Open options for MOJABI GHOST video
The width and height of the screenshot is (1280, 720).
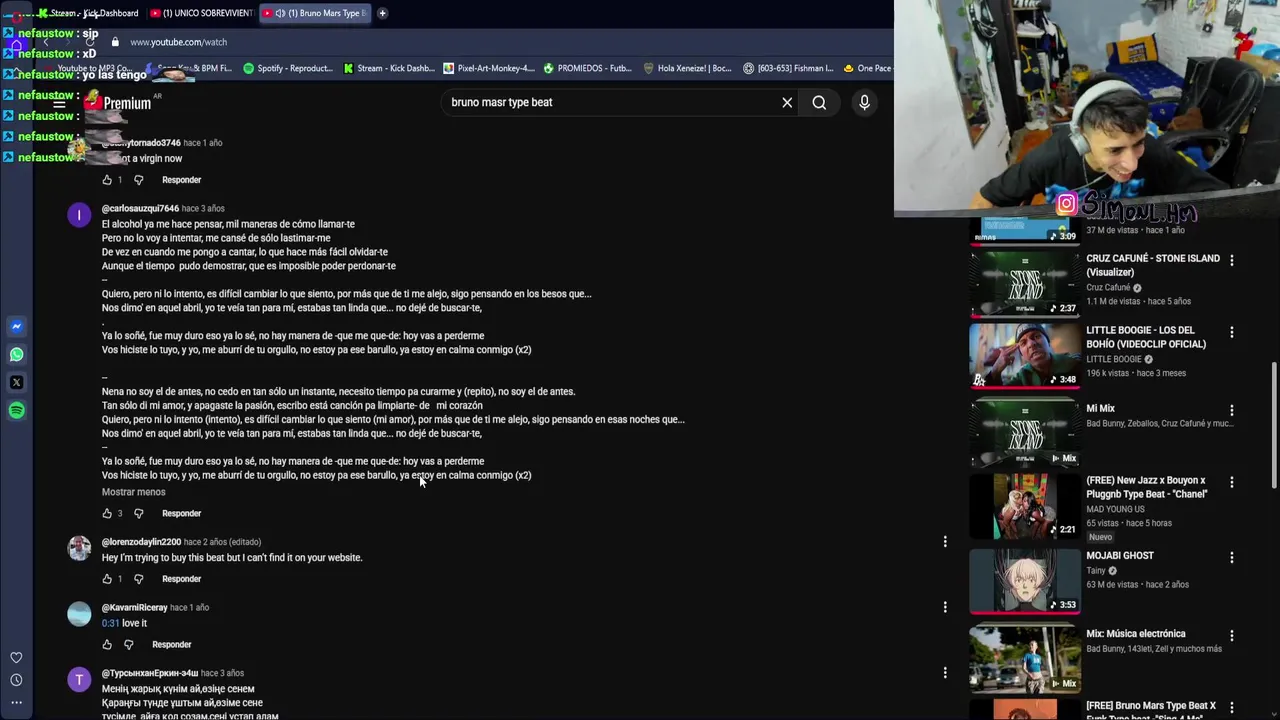pyautogui.click(x=1231, y=557)
